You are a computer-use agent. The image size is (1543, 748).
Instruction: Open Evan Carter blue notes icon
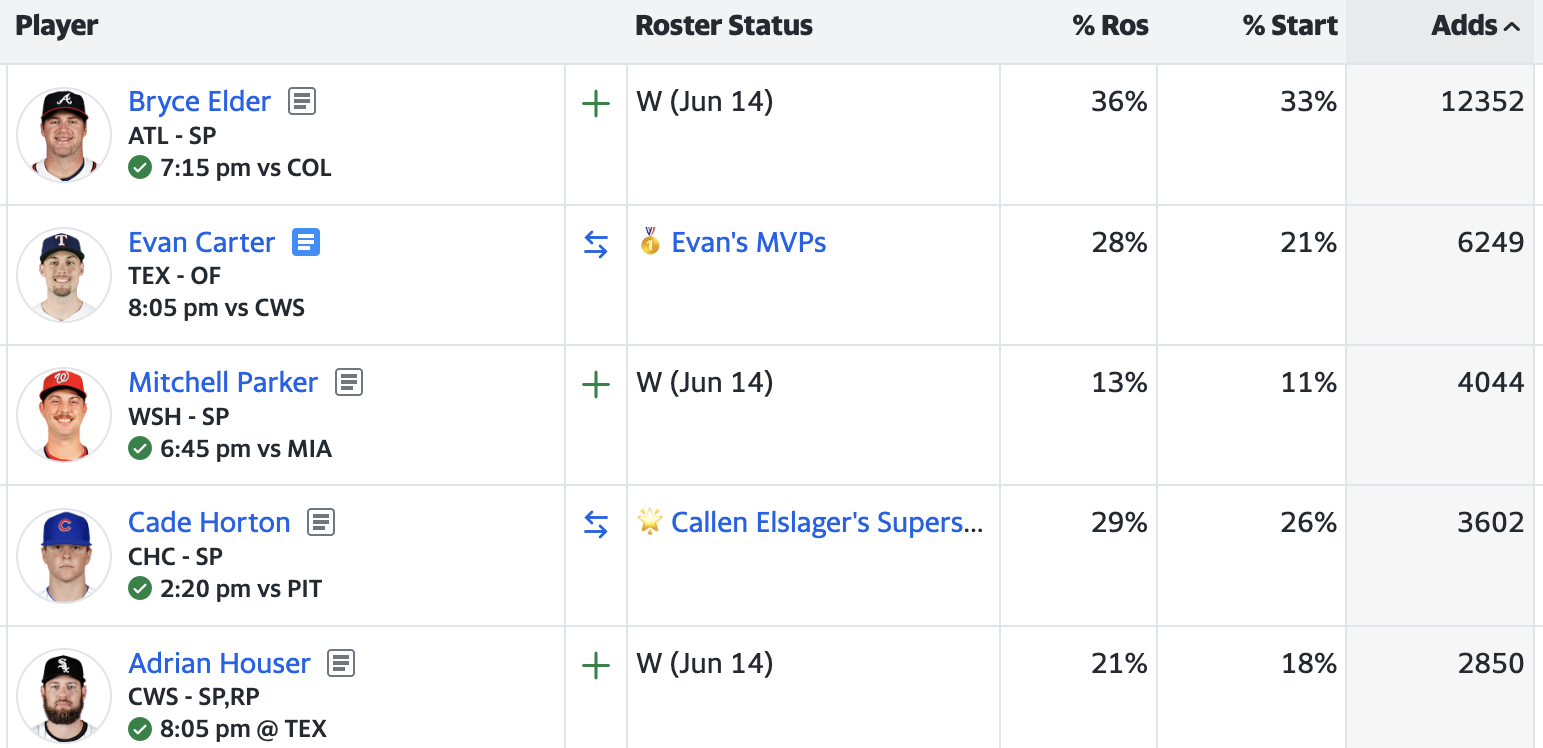[x=306, y=242]
